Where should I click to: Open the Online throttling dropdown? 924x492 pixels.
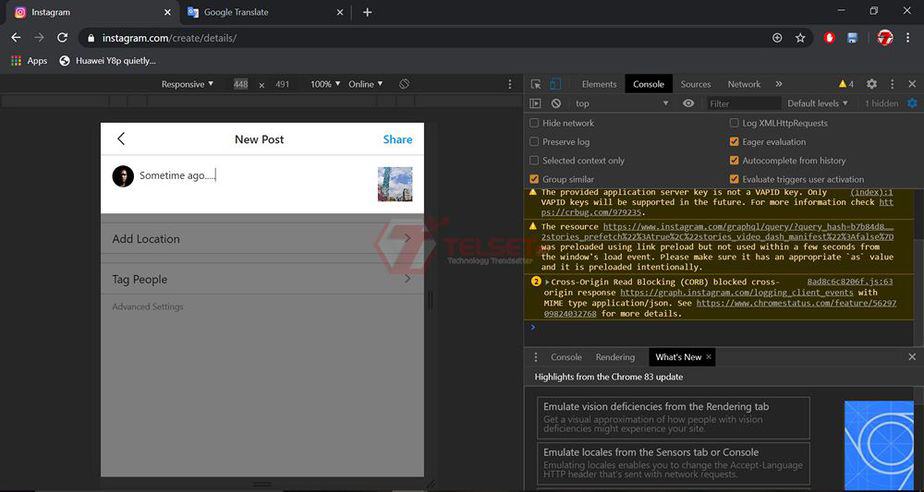[365, 85]
